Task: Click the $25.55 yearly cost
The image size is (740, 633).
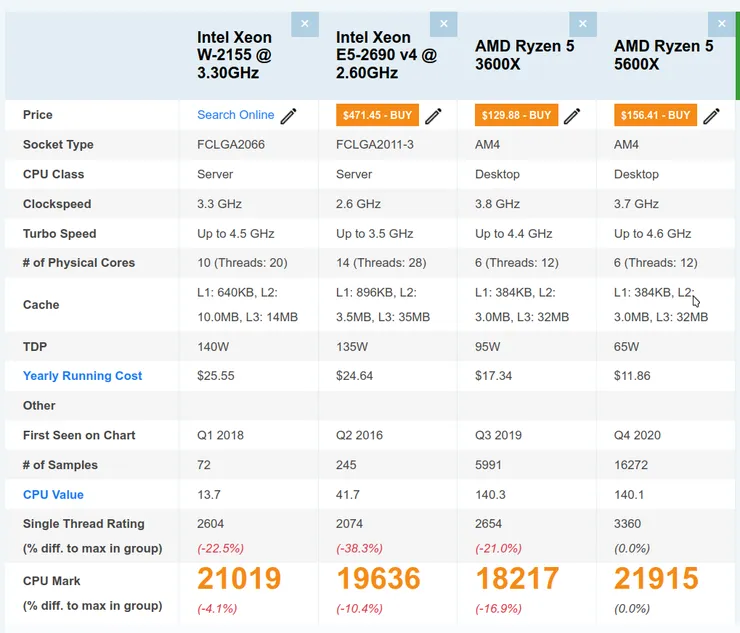Action: click(x=216, y=376)
